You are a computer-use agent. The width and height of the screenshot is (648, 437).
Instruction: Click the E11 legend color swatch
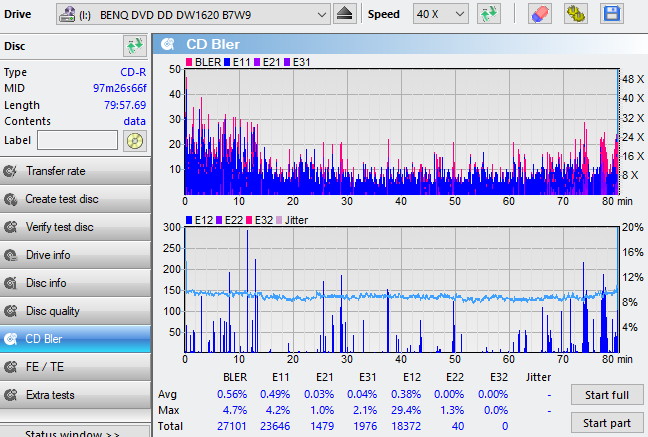click(x=227, y=62)
